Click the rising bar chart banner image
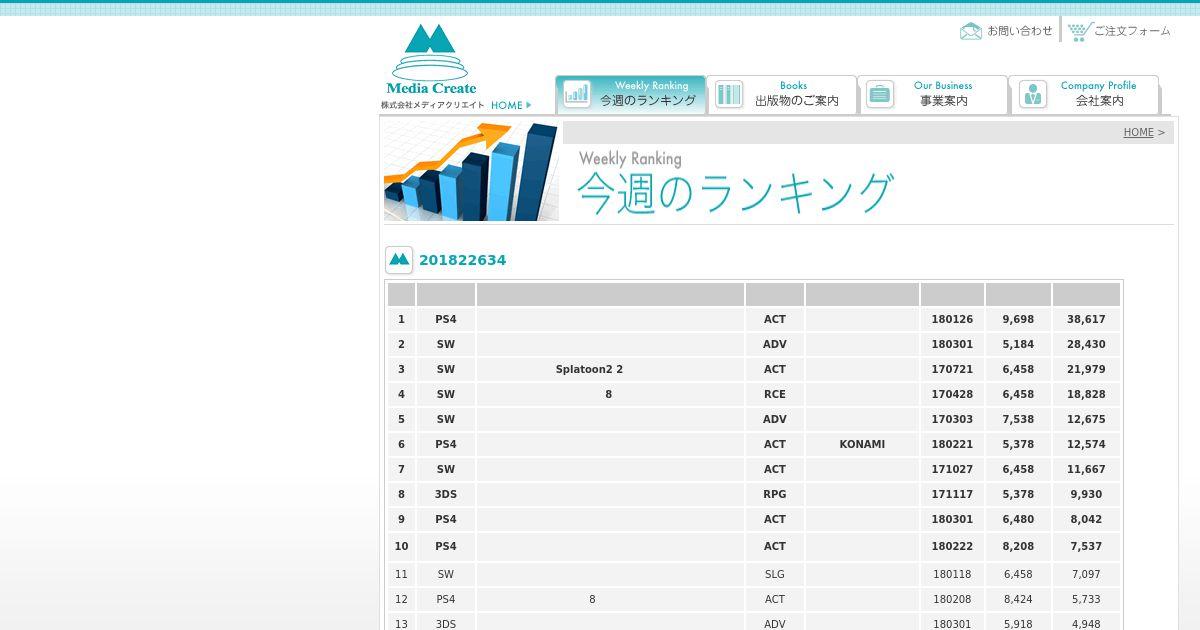1200x630 pixels. tap(471, 171)
